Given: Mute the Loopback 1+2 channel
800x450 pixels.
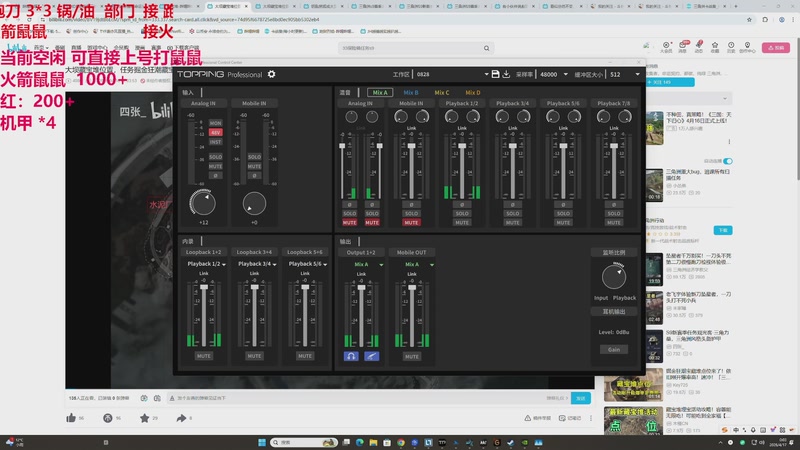Looking at the screenshot, I should [204, 356].
